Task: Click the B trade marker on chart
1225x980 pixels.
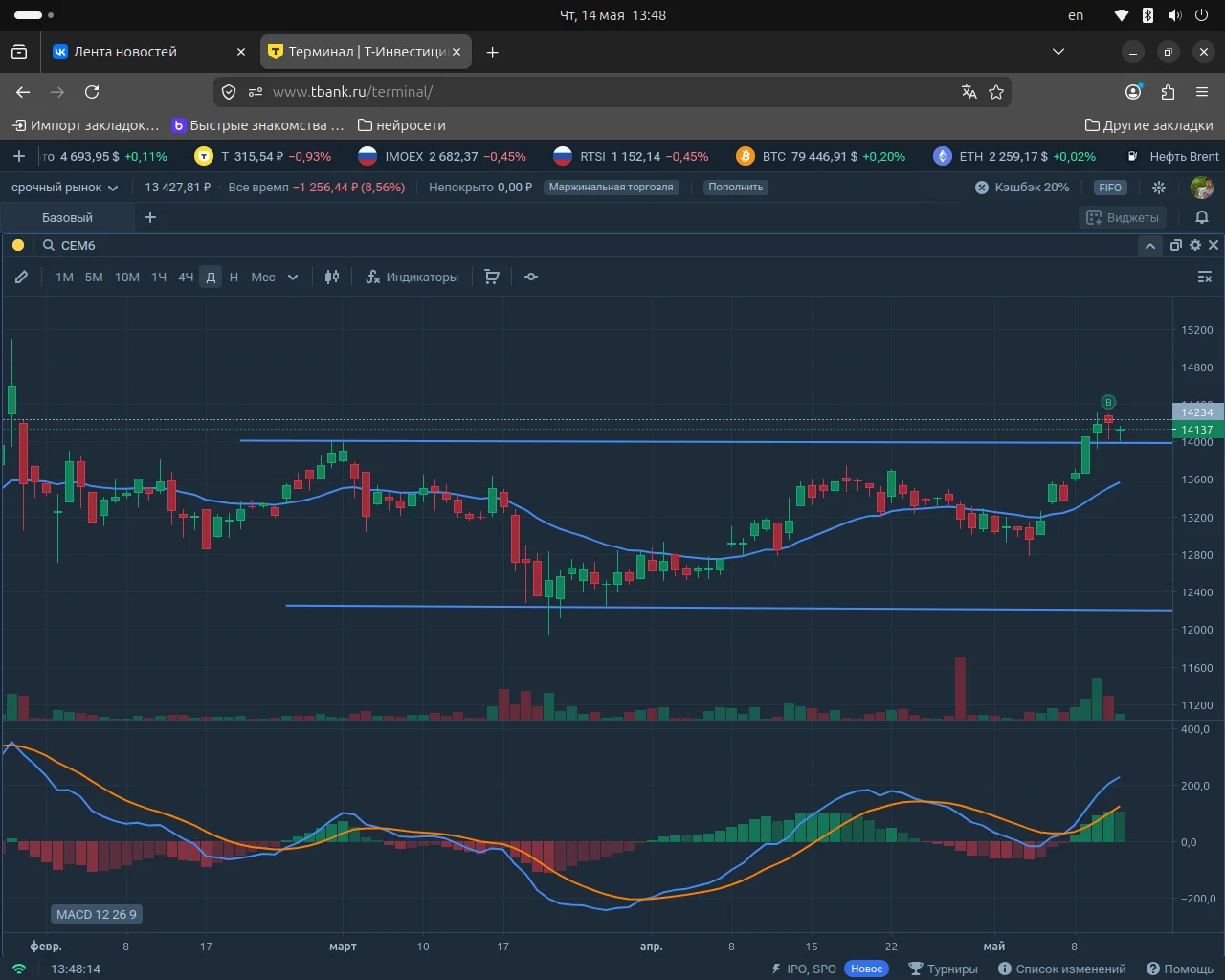Action: click(x=1108, y=402)
